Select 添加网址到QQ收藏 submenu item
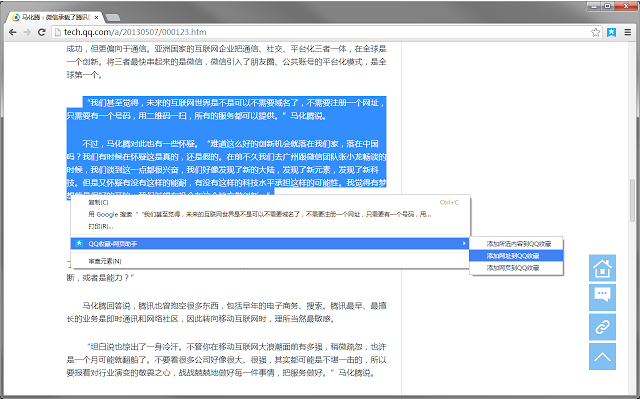 click(x=516, y=256)
